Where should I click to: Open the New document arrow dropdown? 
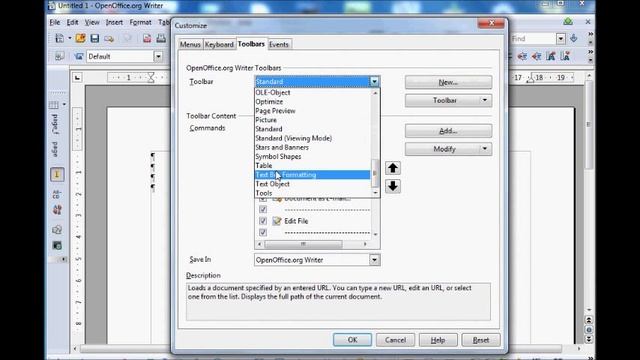pyautogui.click(x=69, y=38)
